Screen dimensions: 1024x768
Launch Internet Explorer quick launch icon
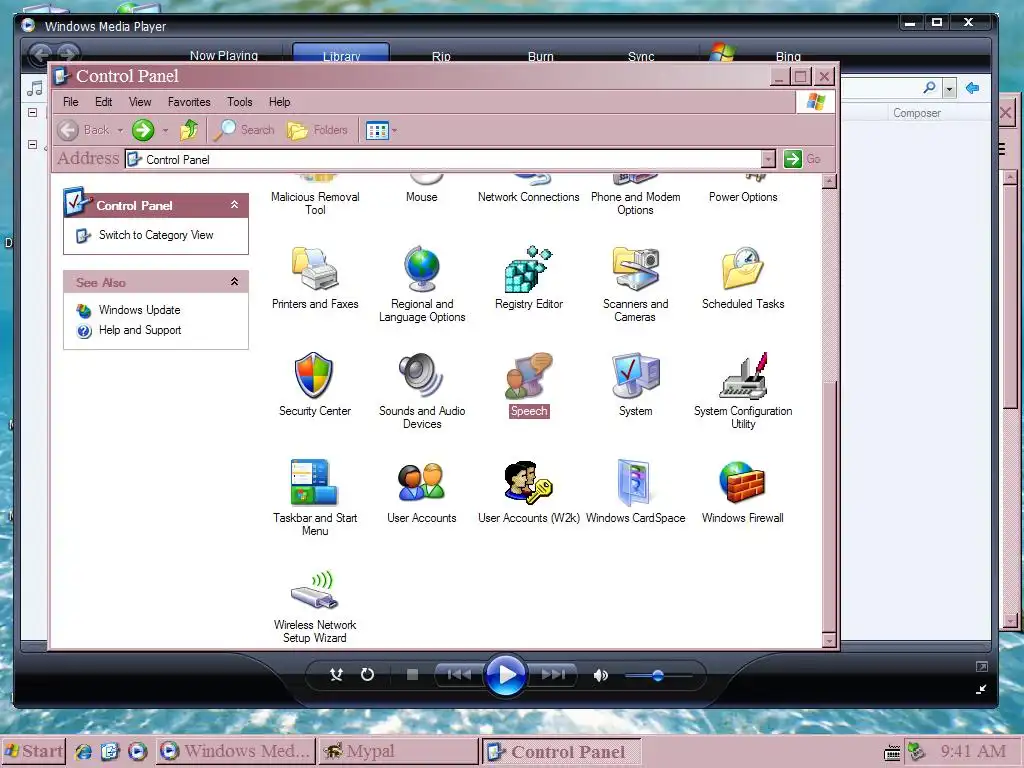pos(83,752)
